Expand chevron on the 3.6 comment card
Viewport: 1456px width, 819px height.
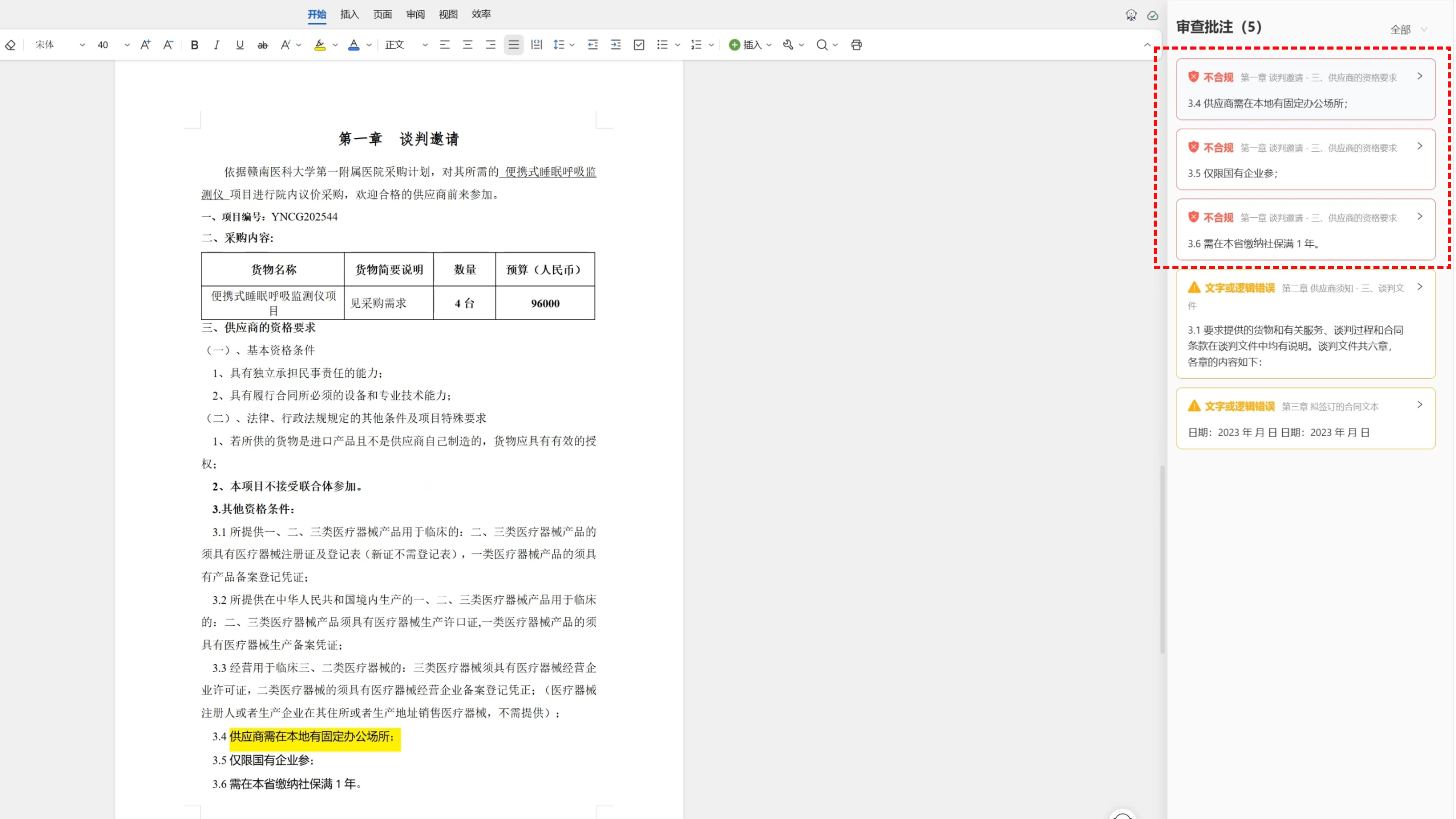pos(1419,217)
